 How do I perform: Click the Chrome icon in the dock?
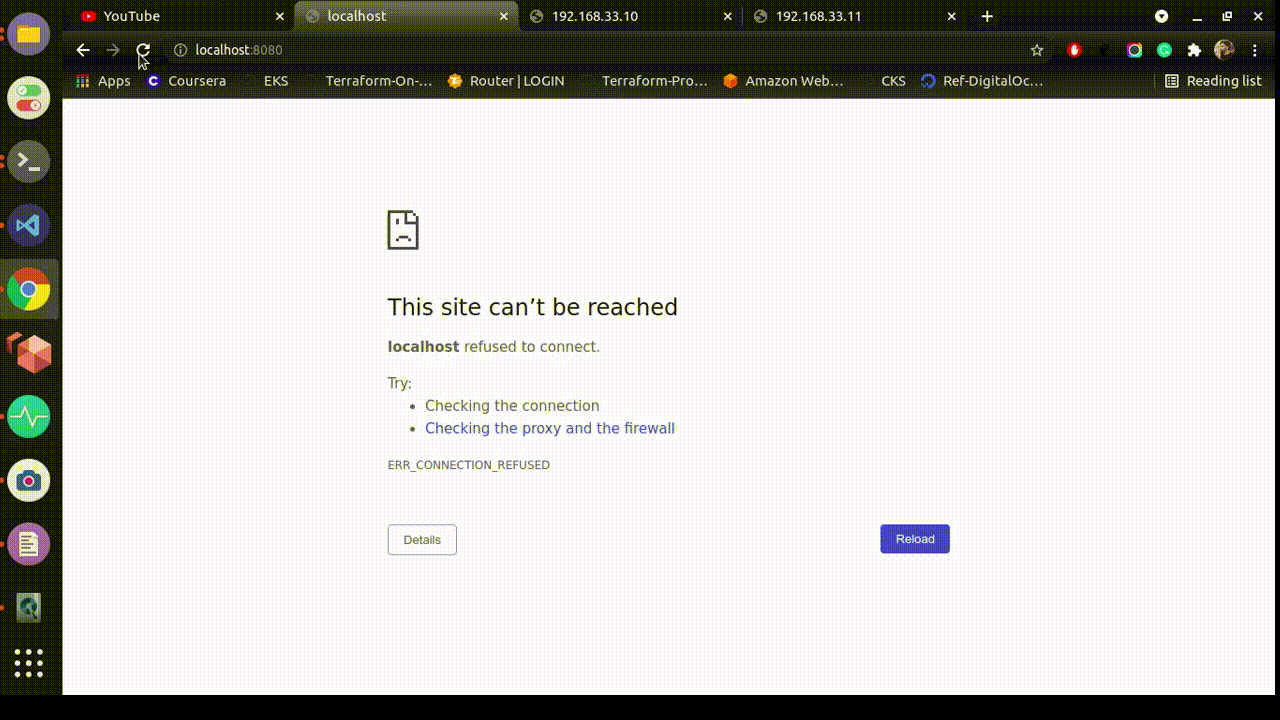(29, 290)
